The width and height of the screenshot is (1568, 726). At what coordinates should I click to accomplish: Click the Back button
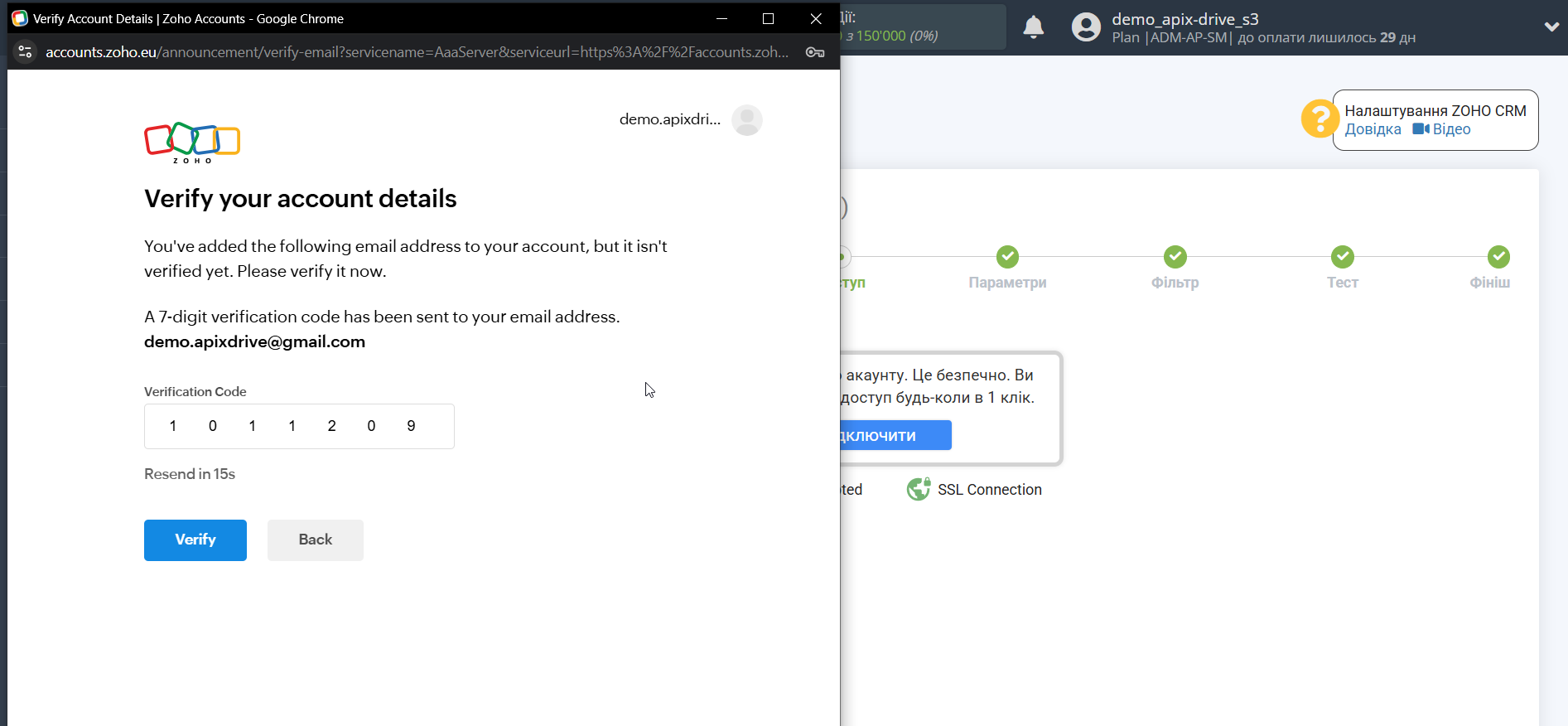[316, 540]
